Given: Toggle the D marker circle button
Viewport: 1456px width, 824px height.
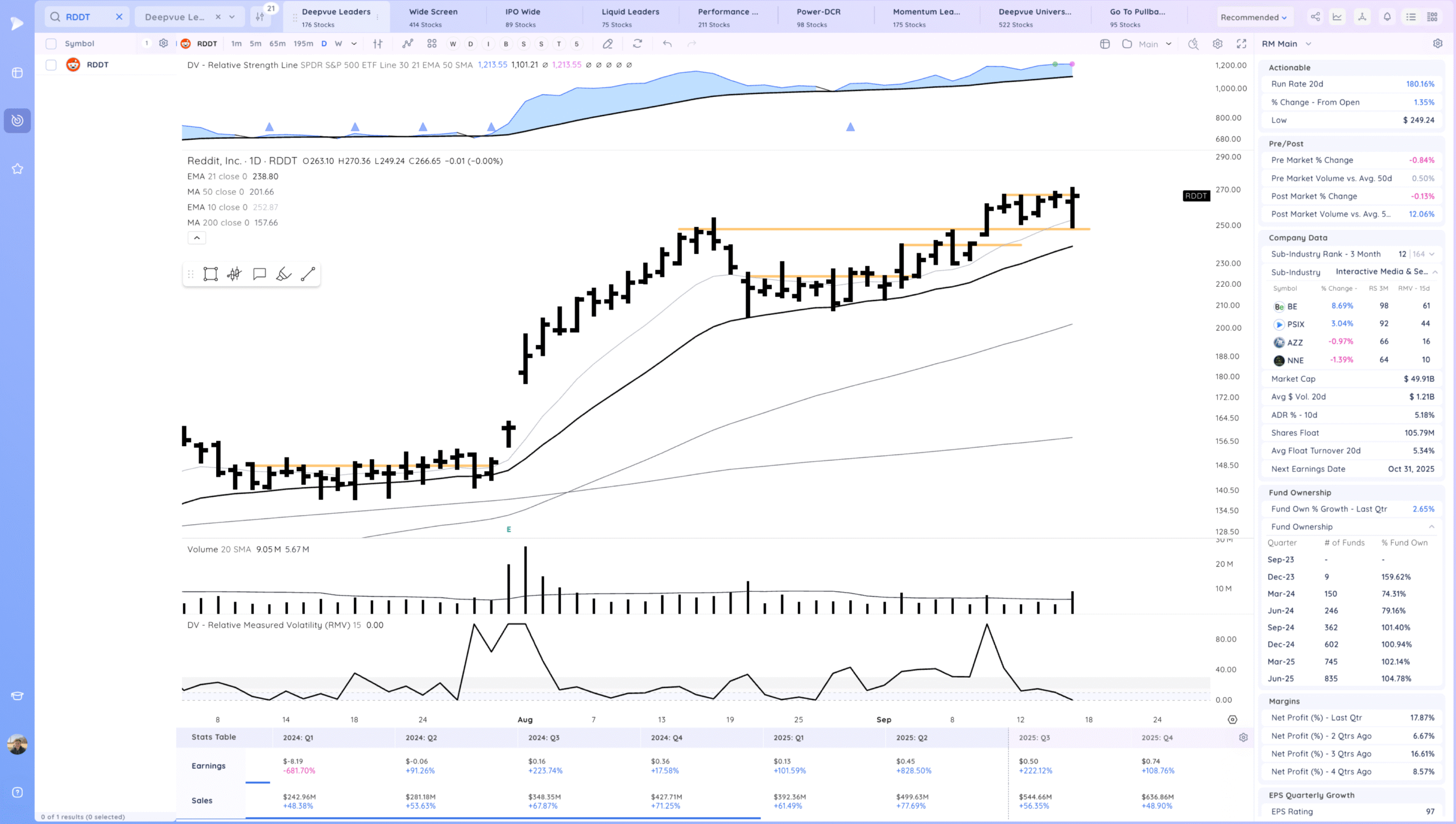Looking at the screenshot, I should pos(470,44).
